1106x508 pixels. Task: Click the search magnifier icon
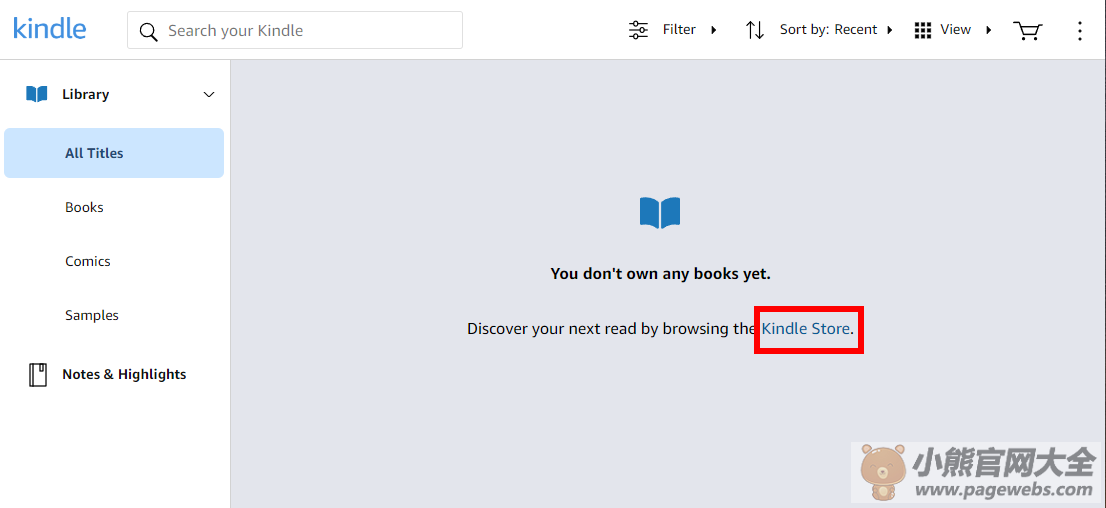click(x=148, y=32)
